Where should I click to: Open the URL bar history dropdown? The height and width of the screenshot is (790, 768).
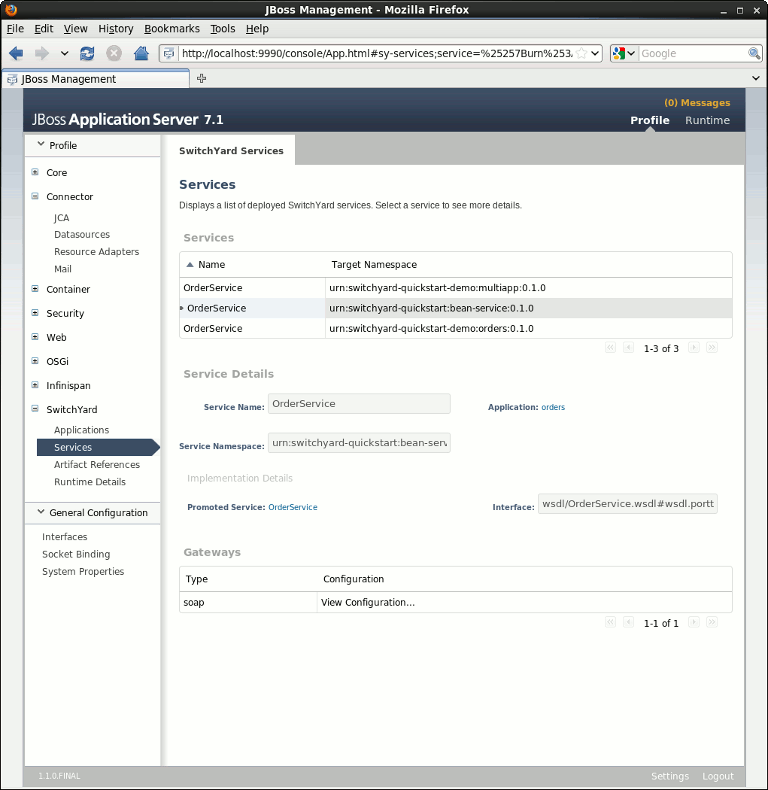pyautogui.click(x=595, y=53)
